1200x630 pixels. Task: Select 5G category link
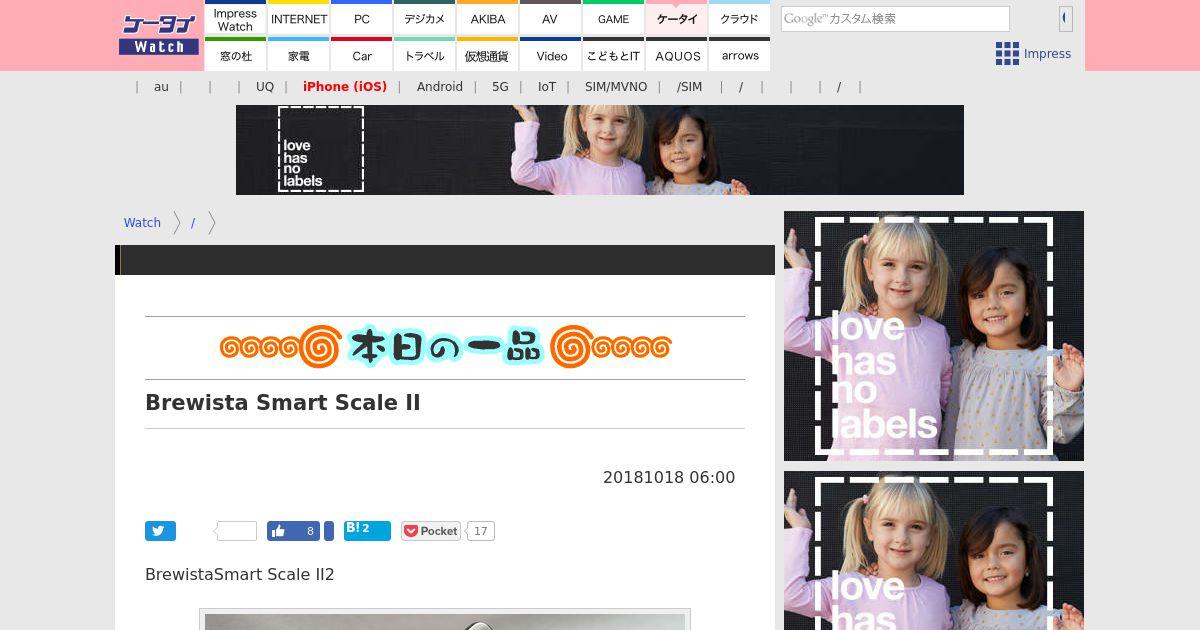(x=500, y=87)
